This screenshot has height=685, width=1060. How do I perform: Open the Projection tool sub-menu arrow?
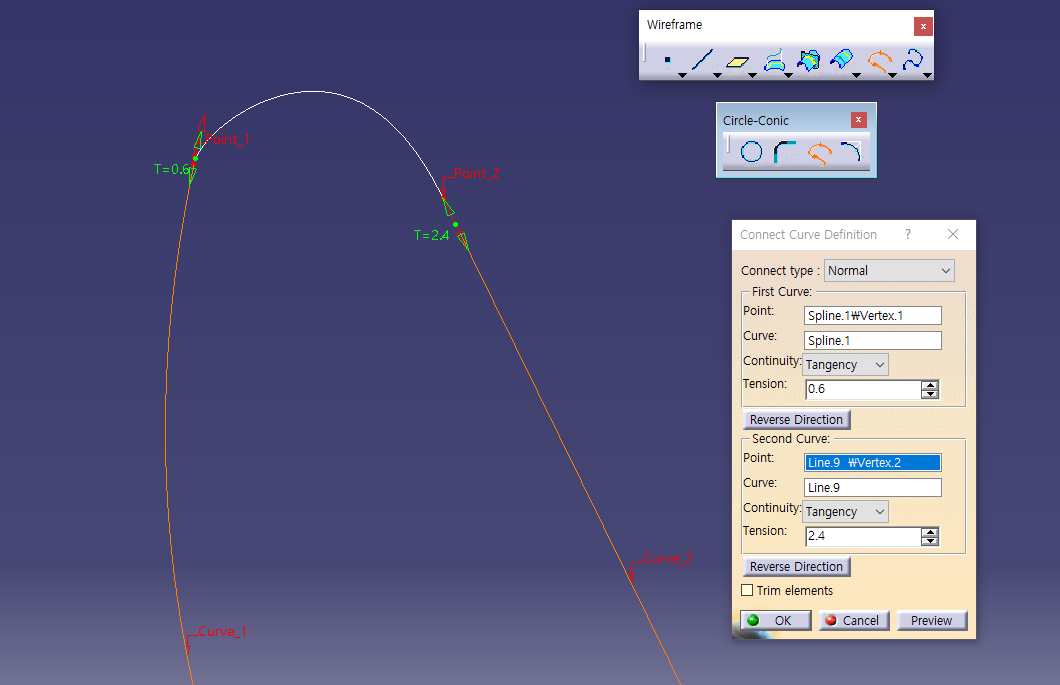click(788, 76)
